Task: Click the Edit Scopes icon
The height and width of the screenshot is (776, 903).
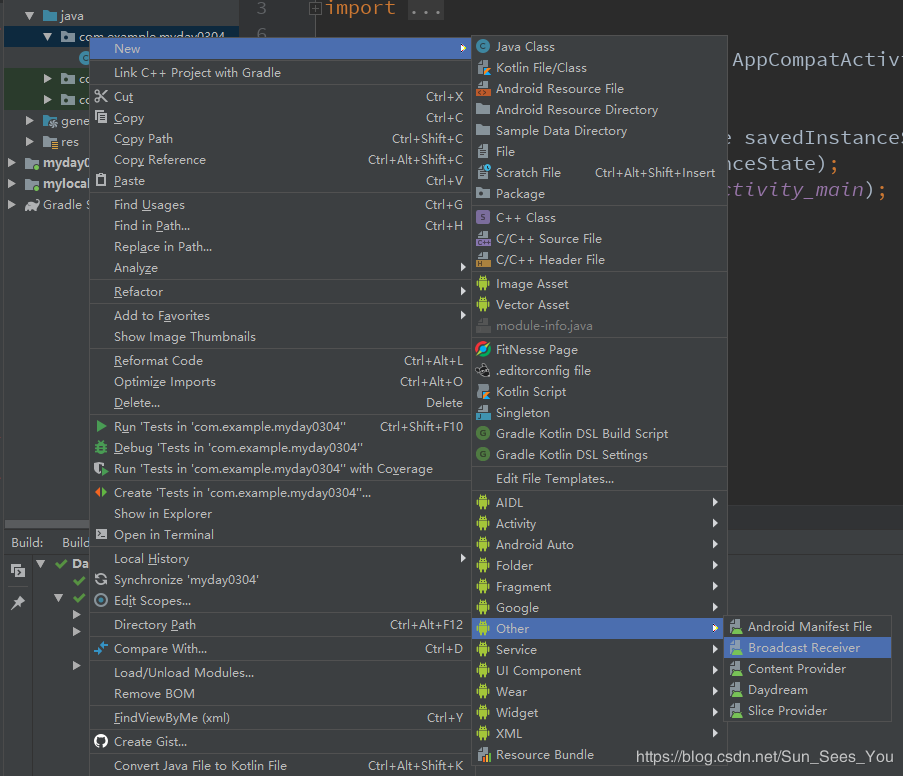Action: pyautogui.click(x=101, y=600)
